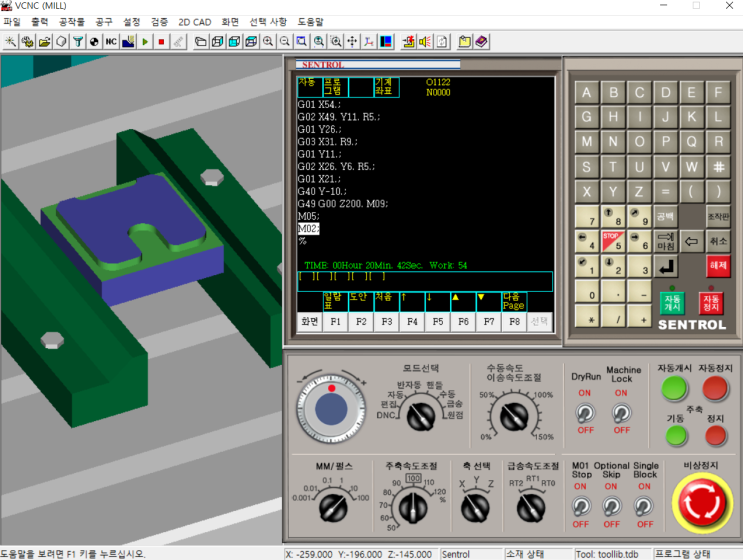The width and height of the screenshot is (743, 560).
Task: Click the red stop toolbar icon
Action: 161,42
